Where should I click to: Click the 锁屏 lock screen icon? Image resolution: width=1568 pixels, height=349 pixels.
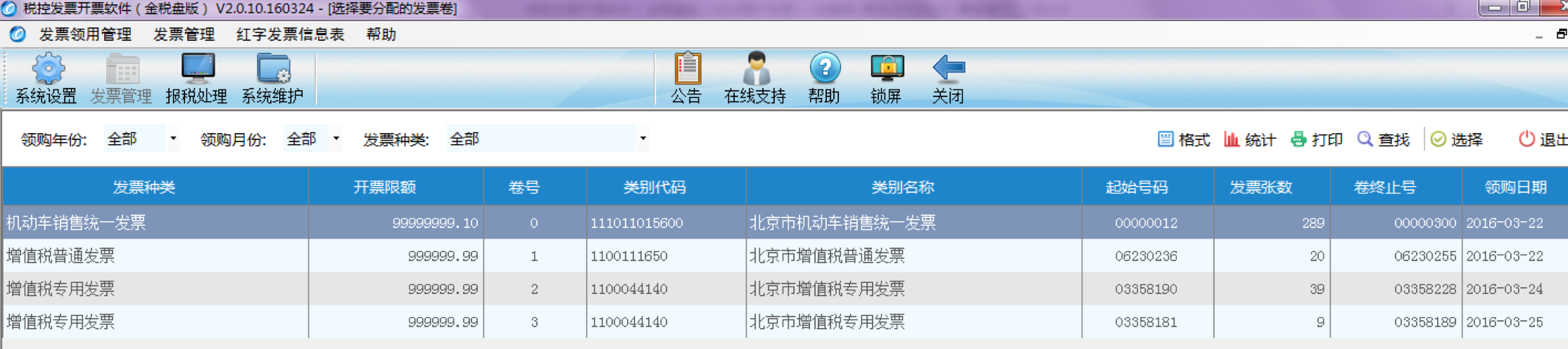tap(886, 70)
